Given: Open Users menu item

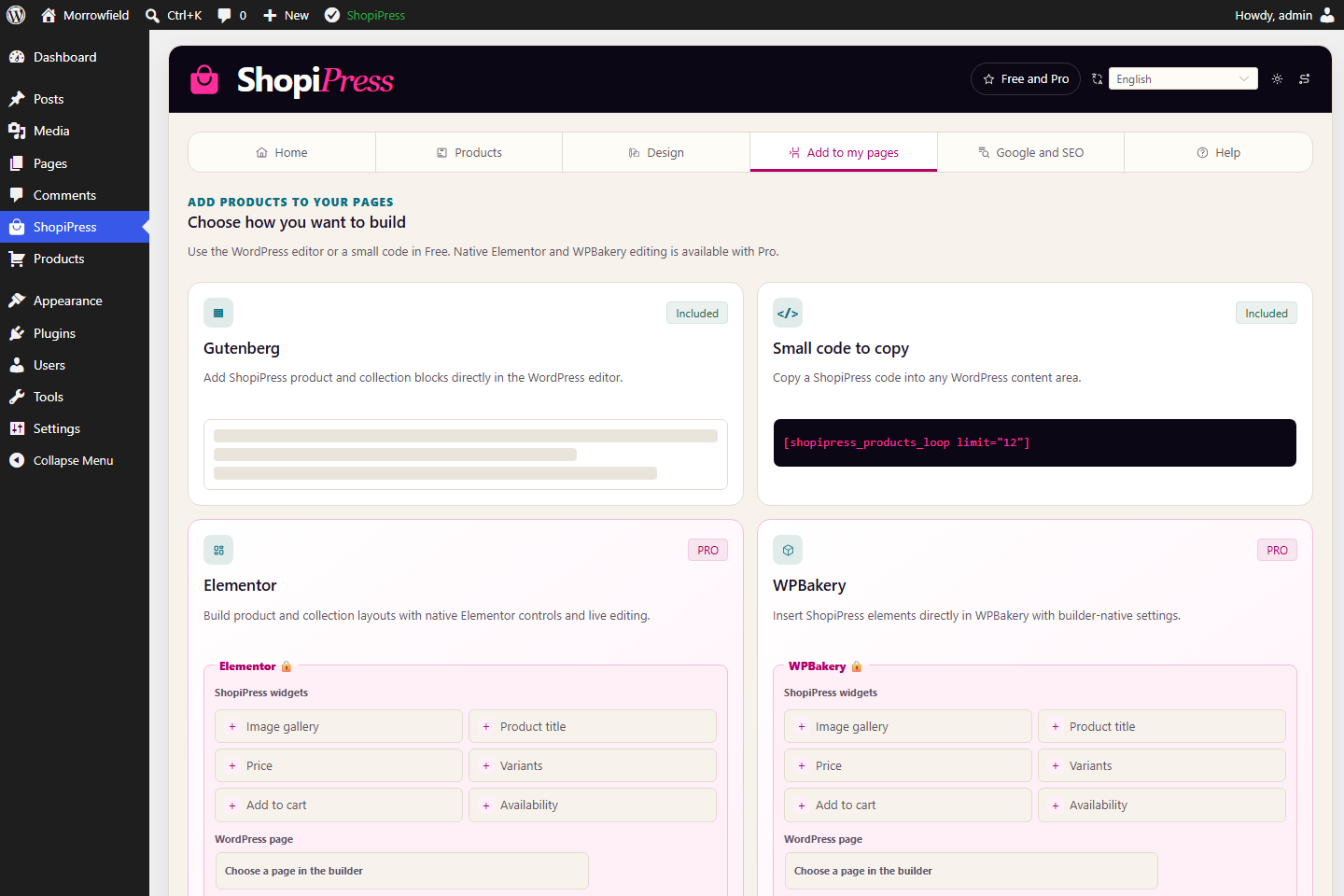Looking at the screenshot, I should click(x=75, y=365).
